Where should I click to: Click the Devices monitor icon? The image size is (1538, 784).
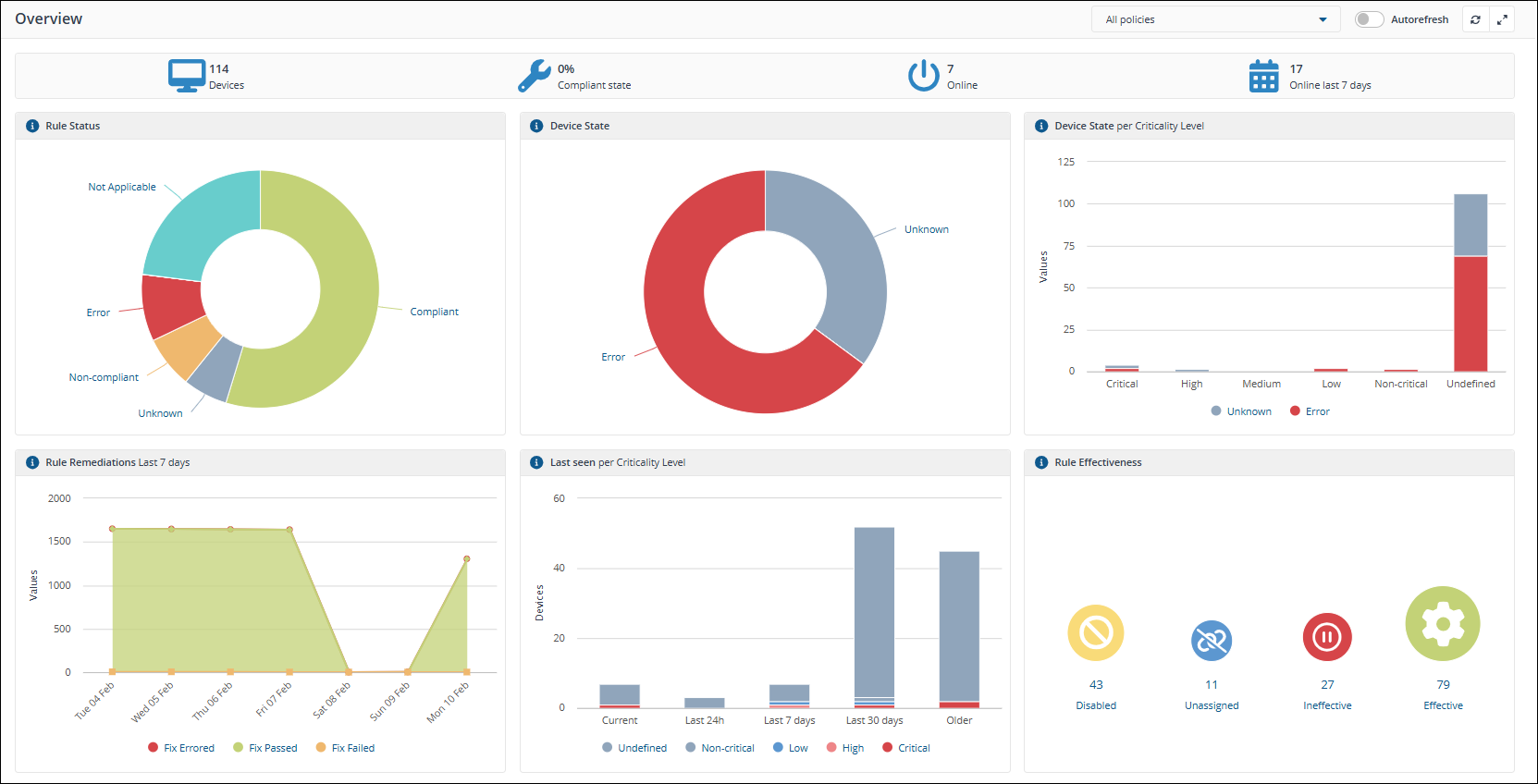tap(187, 76)
